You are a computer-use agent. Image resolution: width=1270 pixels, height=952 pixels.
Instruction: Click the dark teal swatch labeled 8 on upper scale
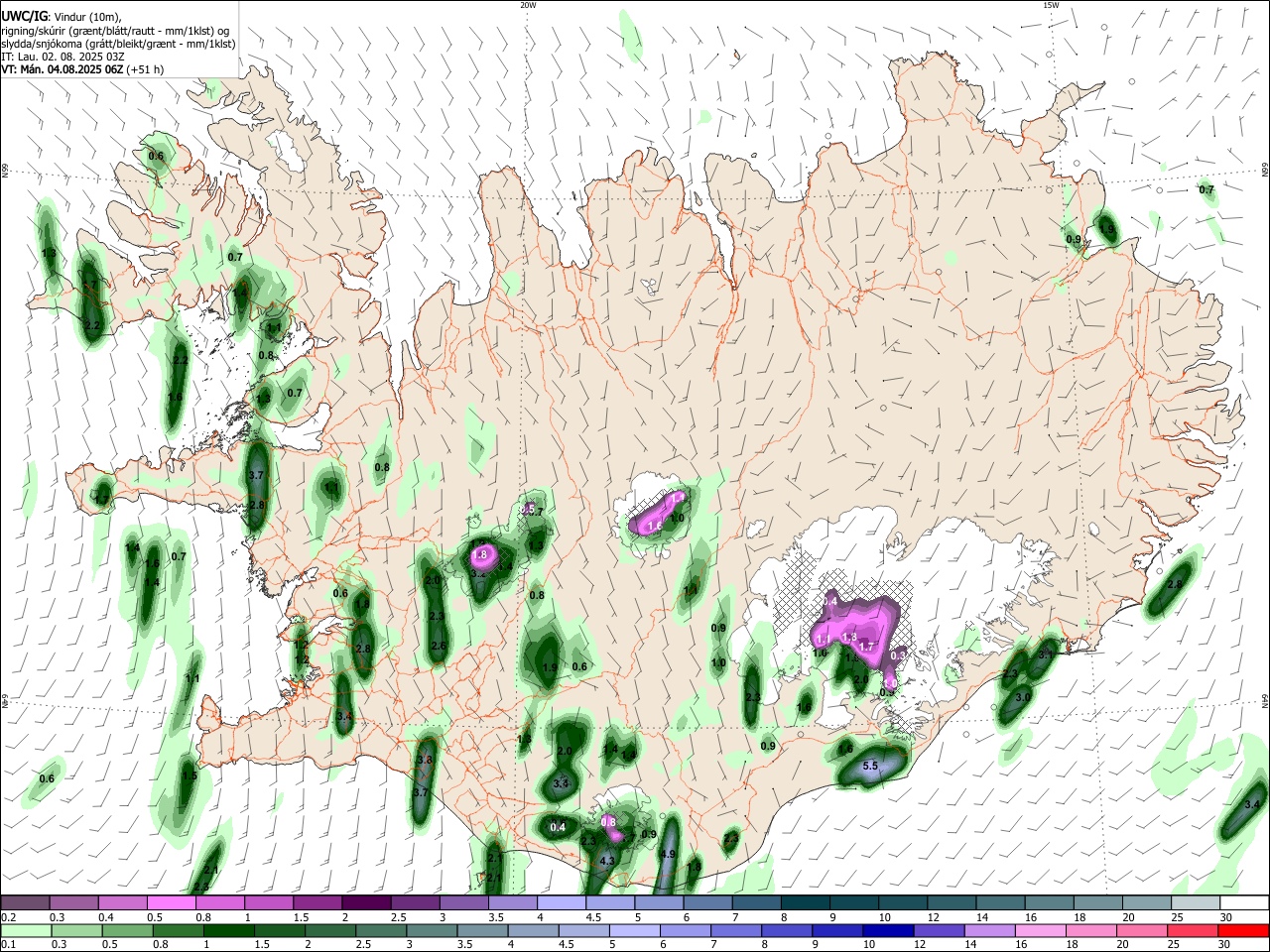(804, 902)
